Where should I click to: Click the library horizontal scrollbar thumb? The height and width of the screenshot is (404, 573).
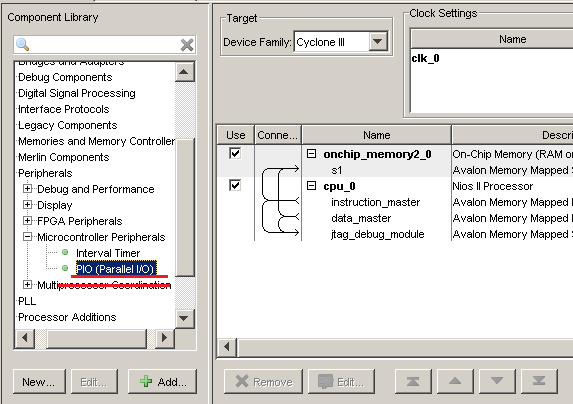point(97,339)
